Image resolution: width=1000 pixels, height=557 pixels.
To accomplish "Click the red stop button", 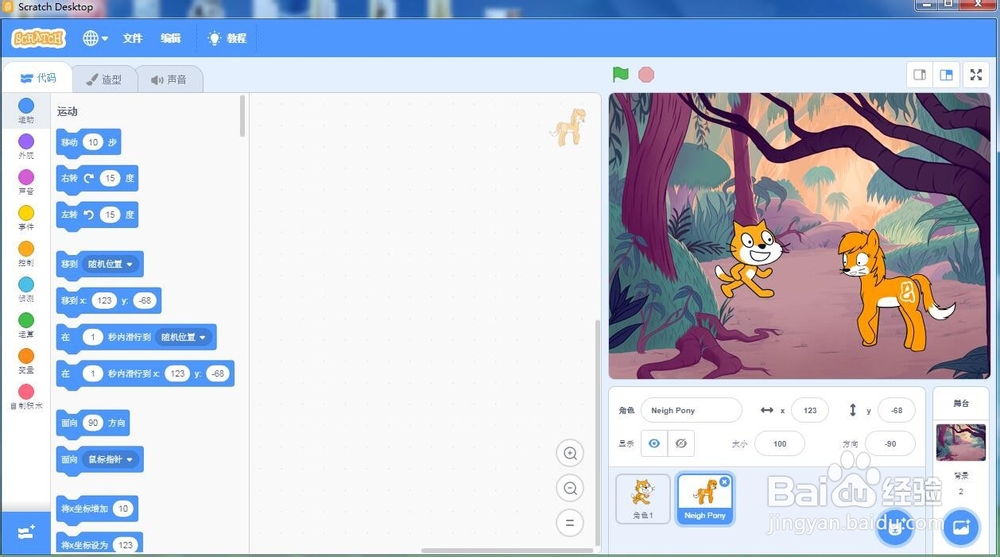I will [x=646, y=75].
